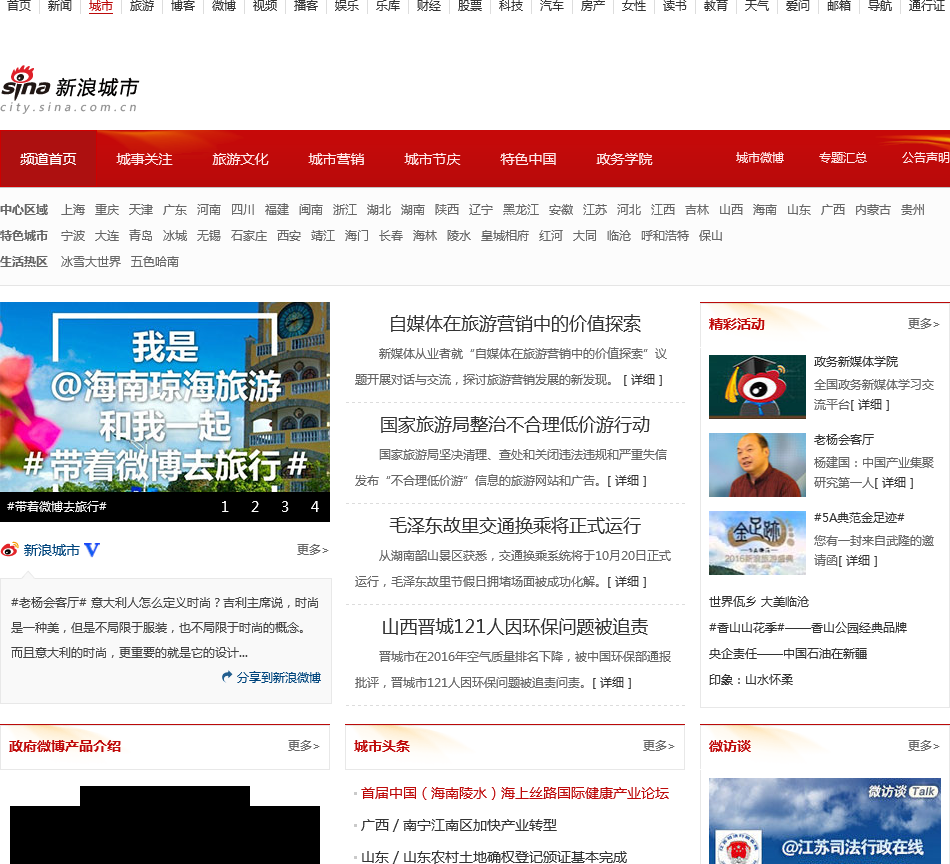Click the Sina 新浪城市 logo
This screenshot has width=950, height=864.
(x=70, y=89)
